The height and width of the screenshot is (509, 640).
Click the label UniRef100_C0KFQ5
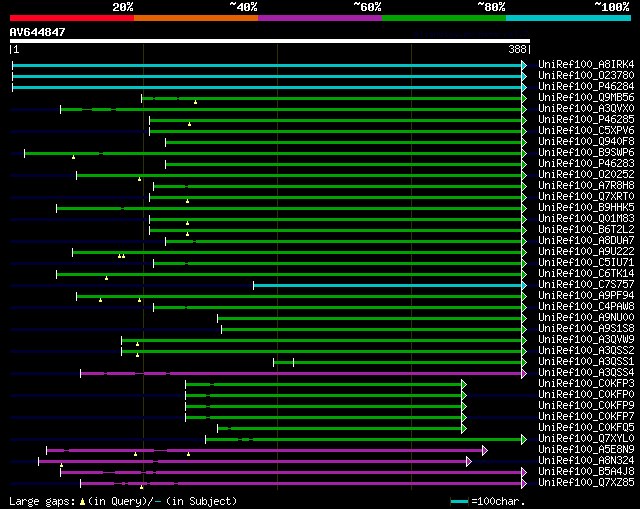[x=586, y=428]
